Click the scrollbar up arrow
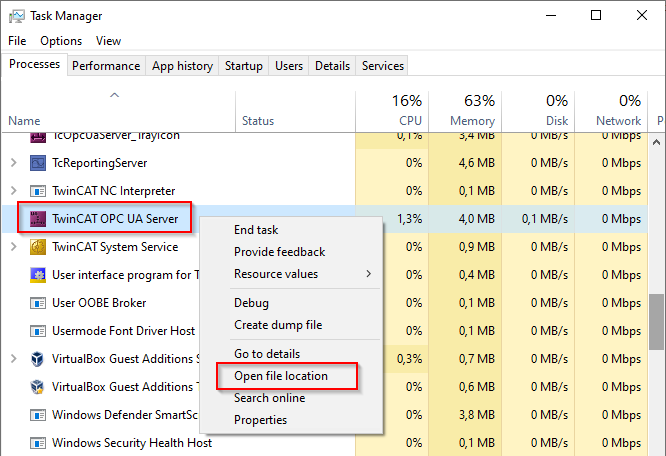 (x=657, y=142)
